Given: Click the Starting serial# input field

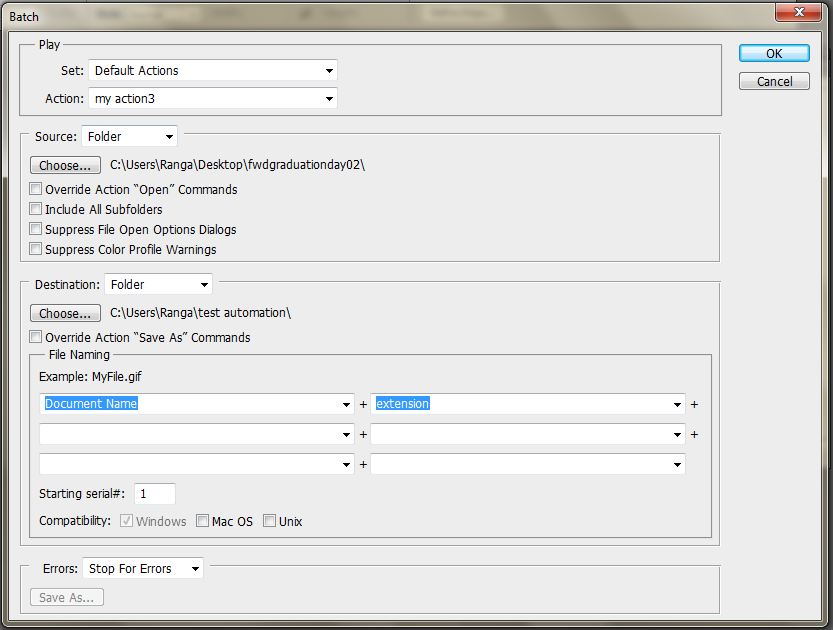Looking at the screenshot, I should 155,494.
